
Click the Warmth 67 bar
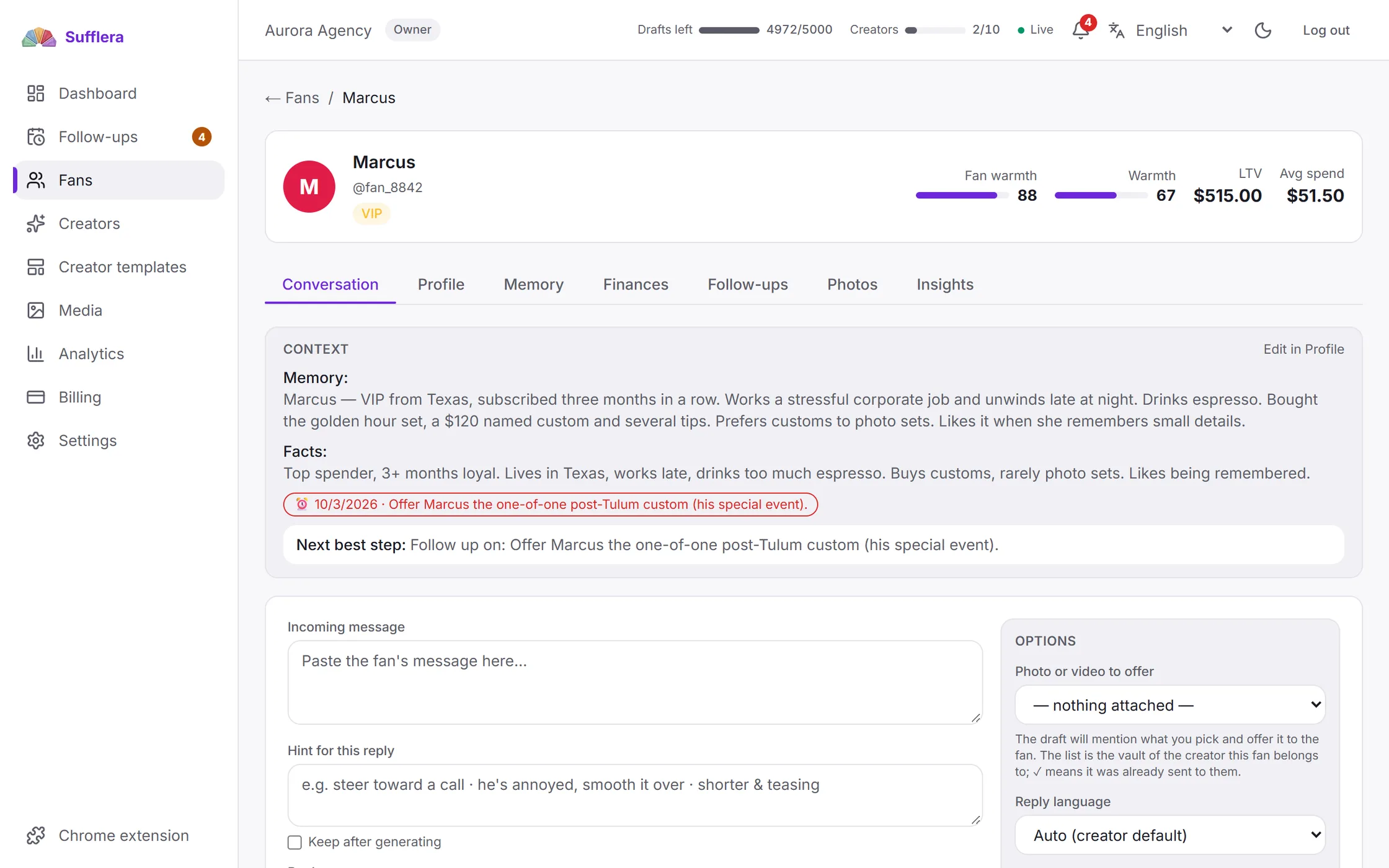point(1101,195)
